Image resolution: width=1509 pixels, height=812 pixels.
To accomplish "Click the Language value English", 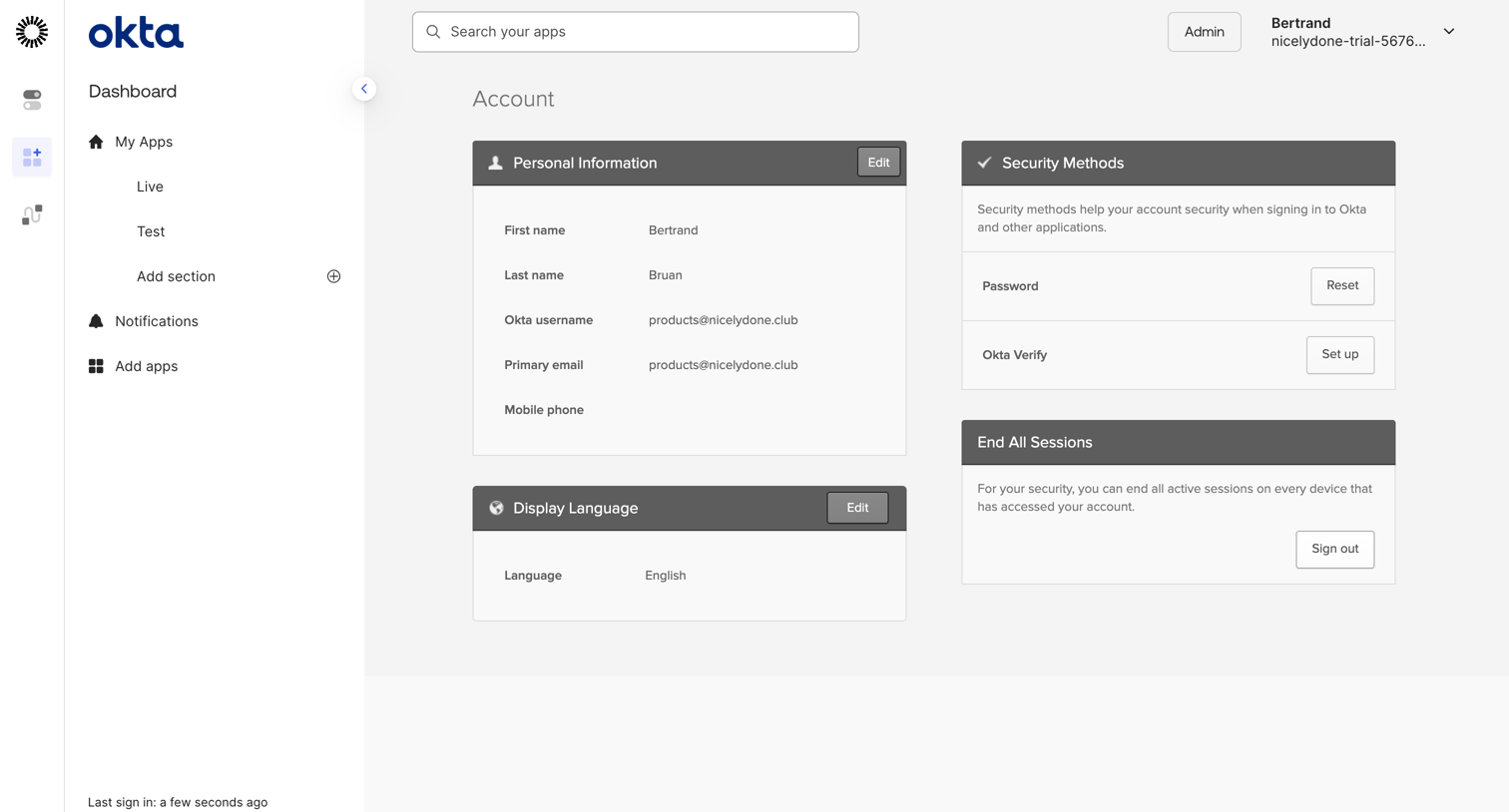I will [666, 576].
